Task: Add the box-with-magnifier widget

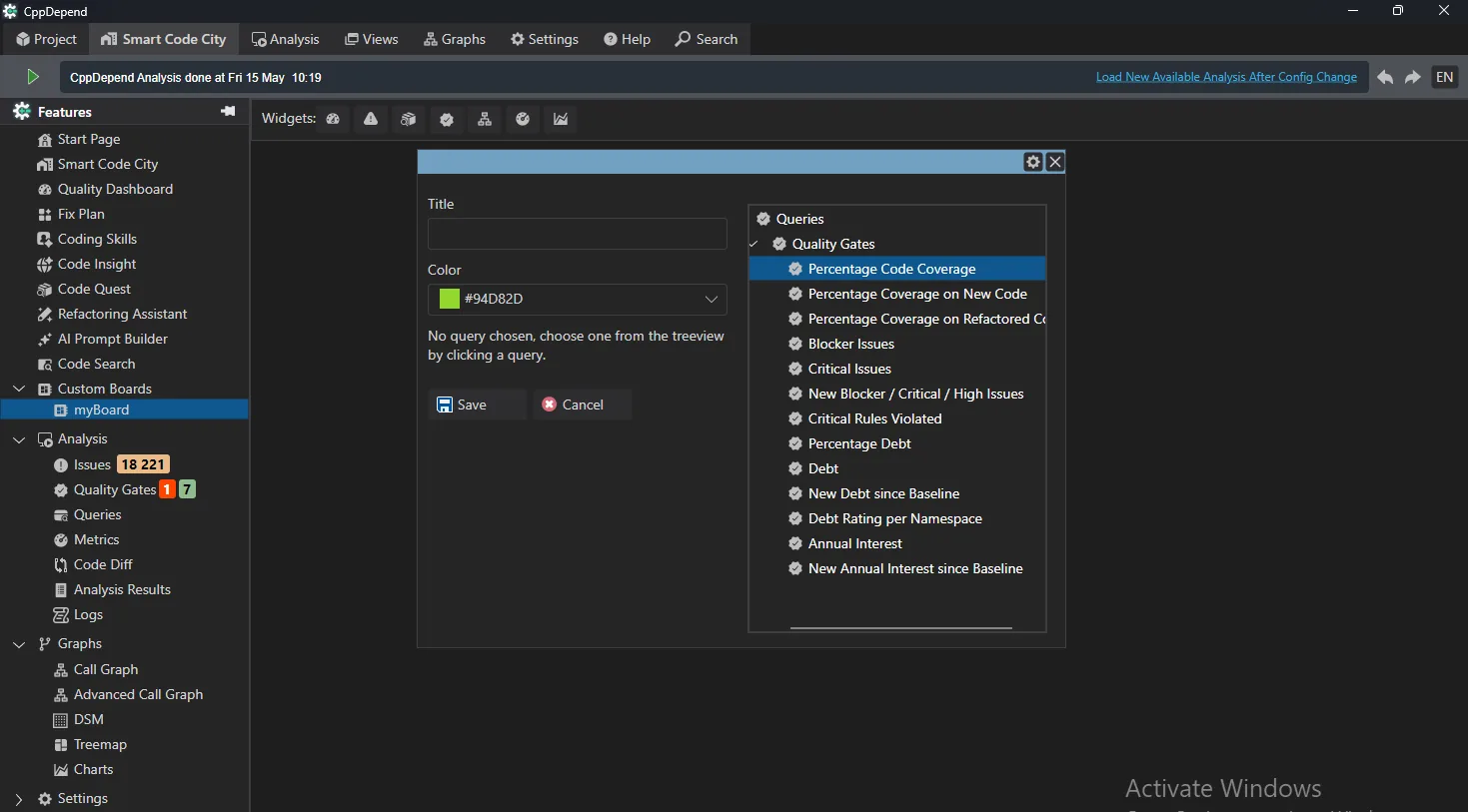Action: [x=409, y=119]
